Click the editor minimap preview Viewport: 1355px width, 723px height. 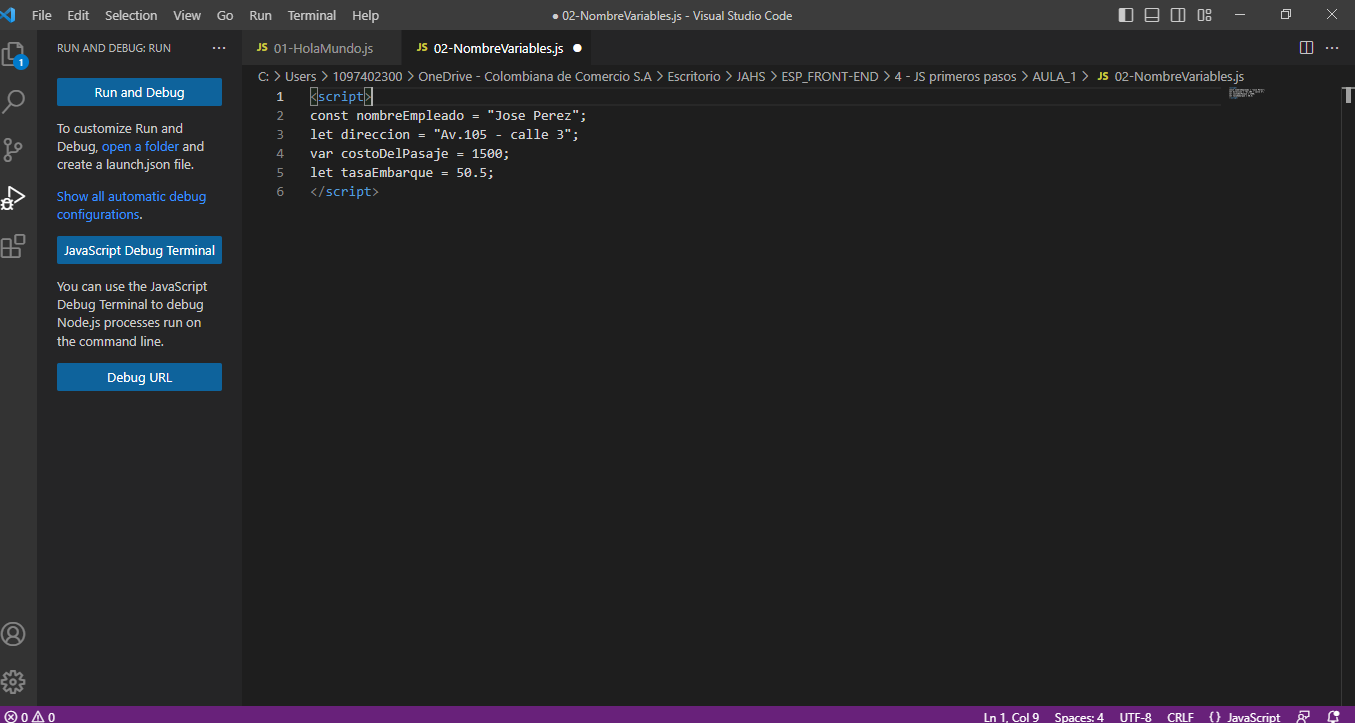(1246, 93)
